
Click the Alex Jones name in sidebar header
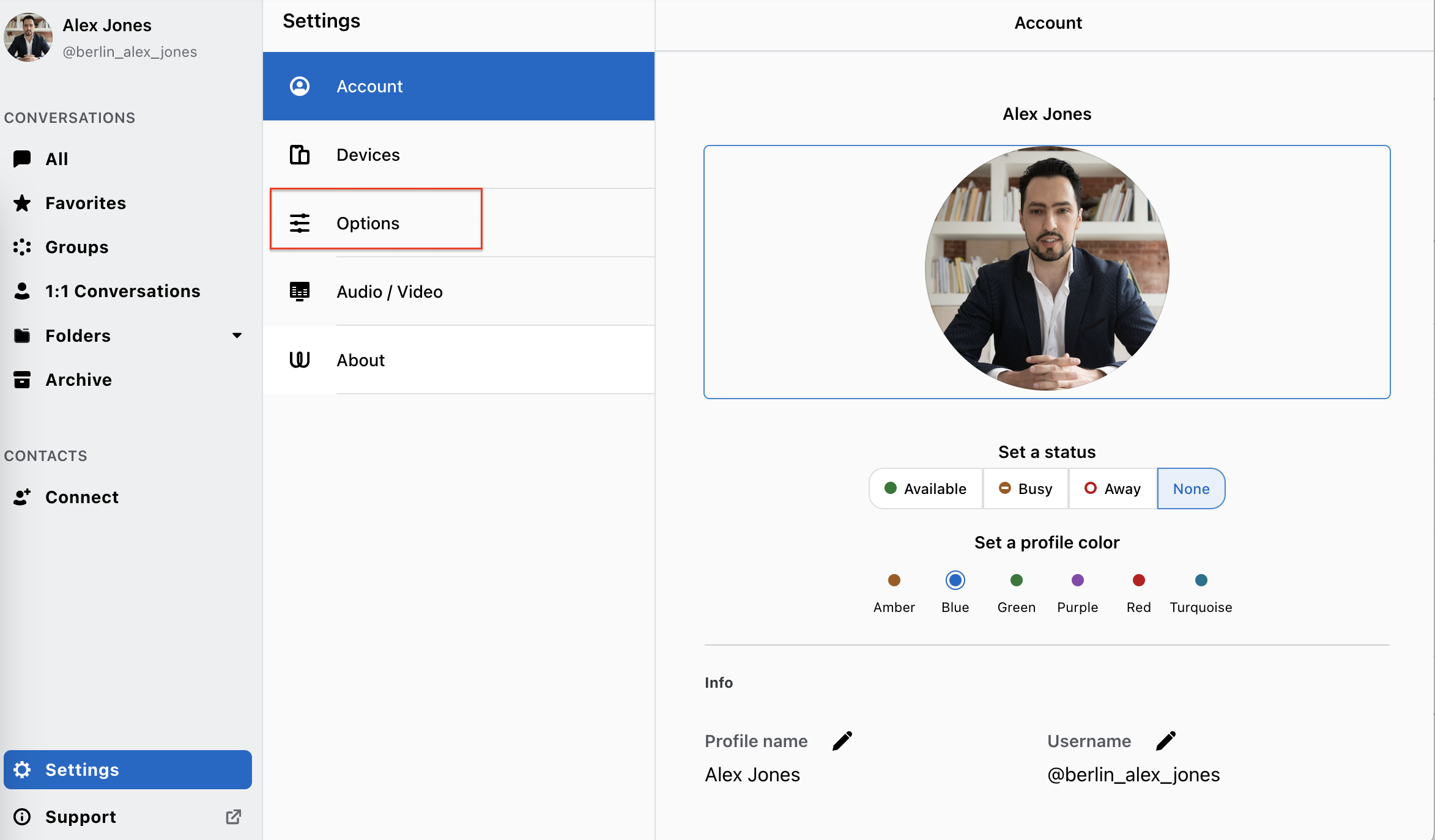coord(107,25)
